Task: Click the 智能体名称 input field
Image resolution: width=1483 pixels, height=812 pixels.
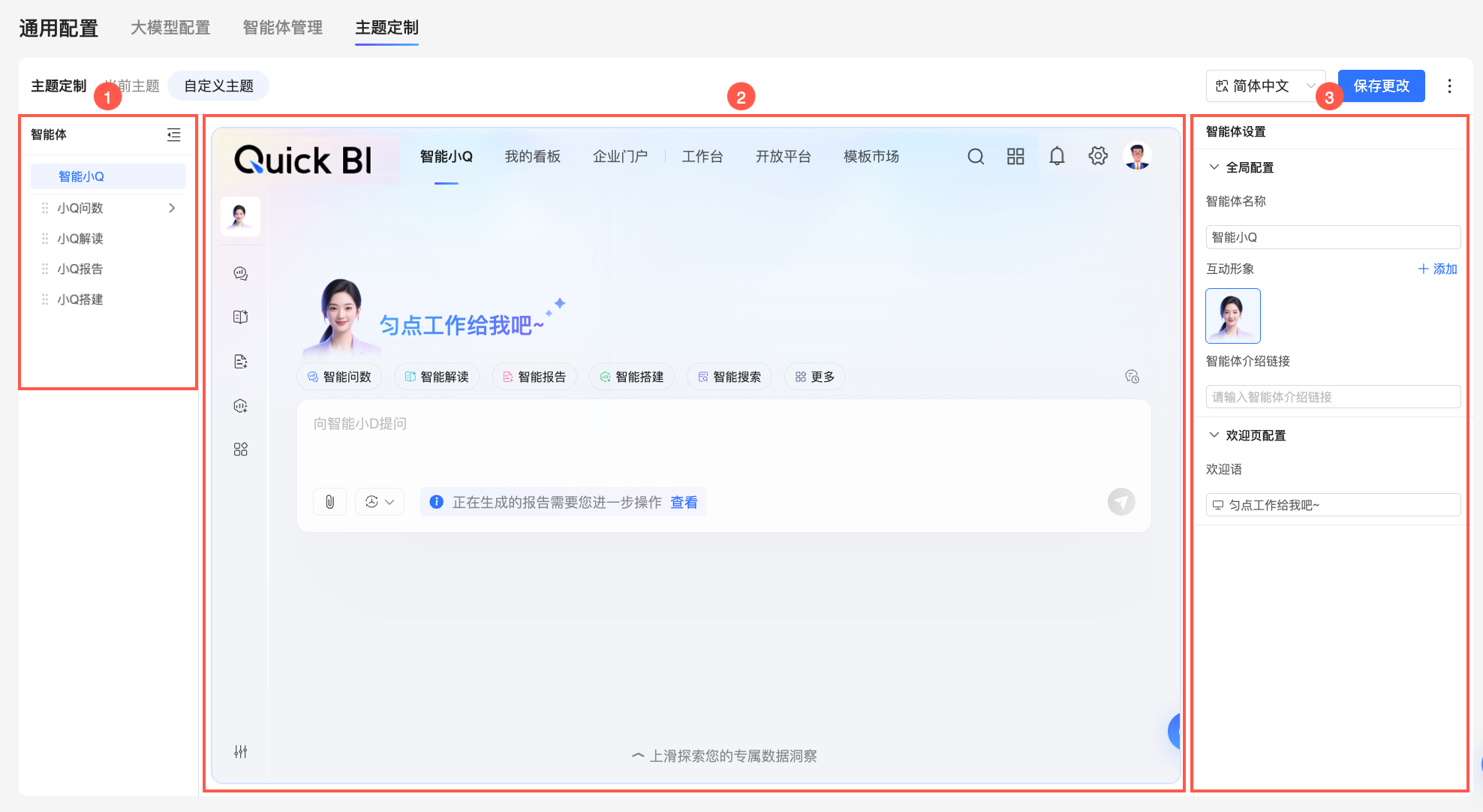Action: point(1333,237)
